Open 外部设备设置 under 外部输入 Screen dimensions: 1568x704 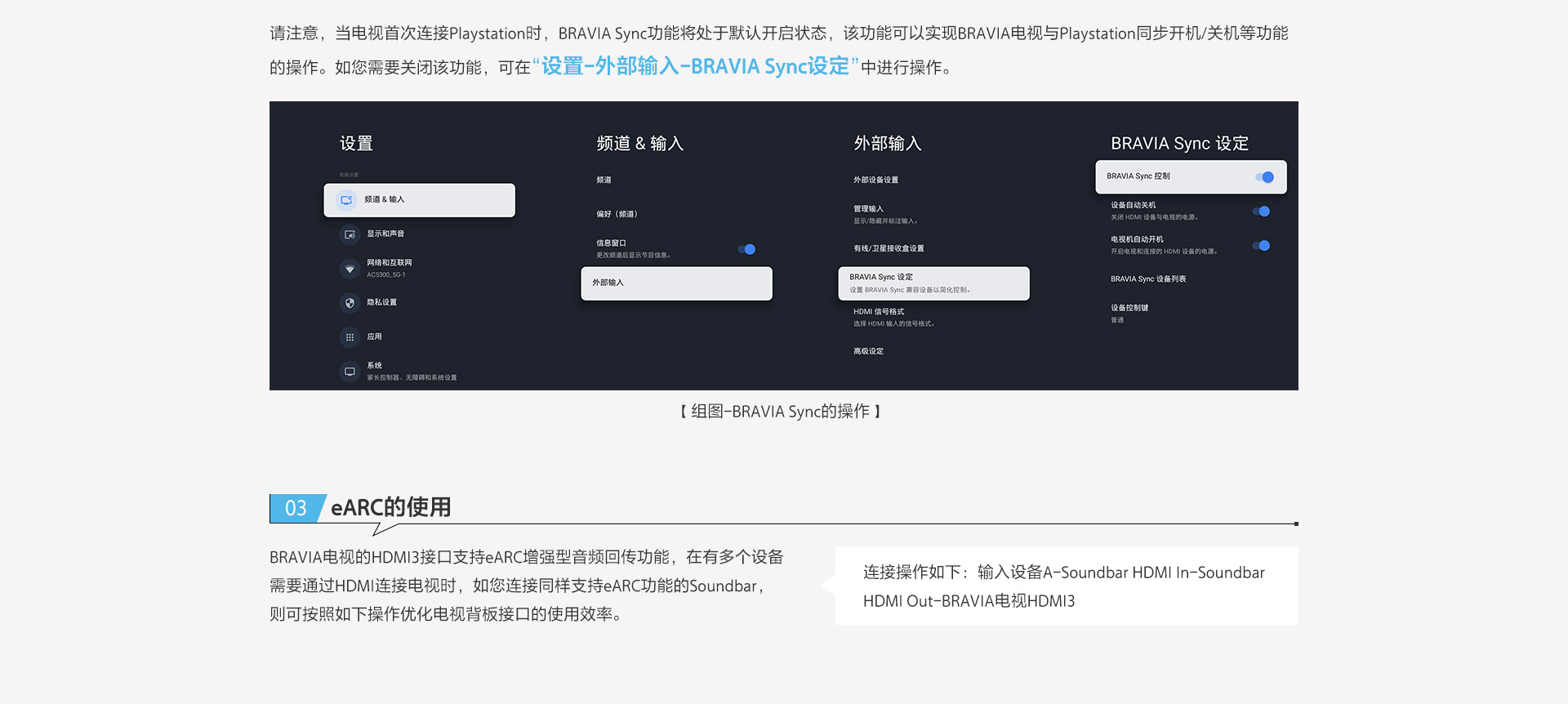coord(875,180)
